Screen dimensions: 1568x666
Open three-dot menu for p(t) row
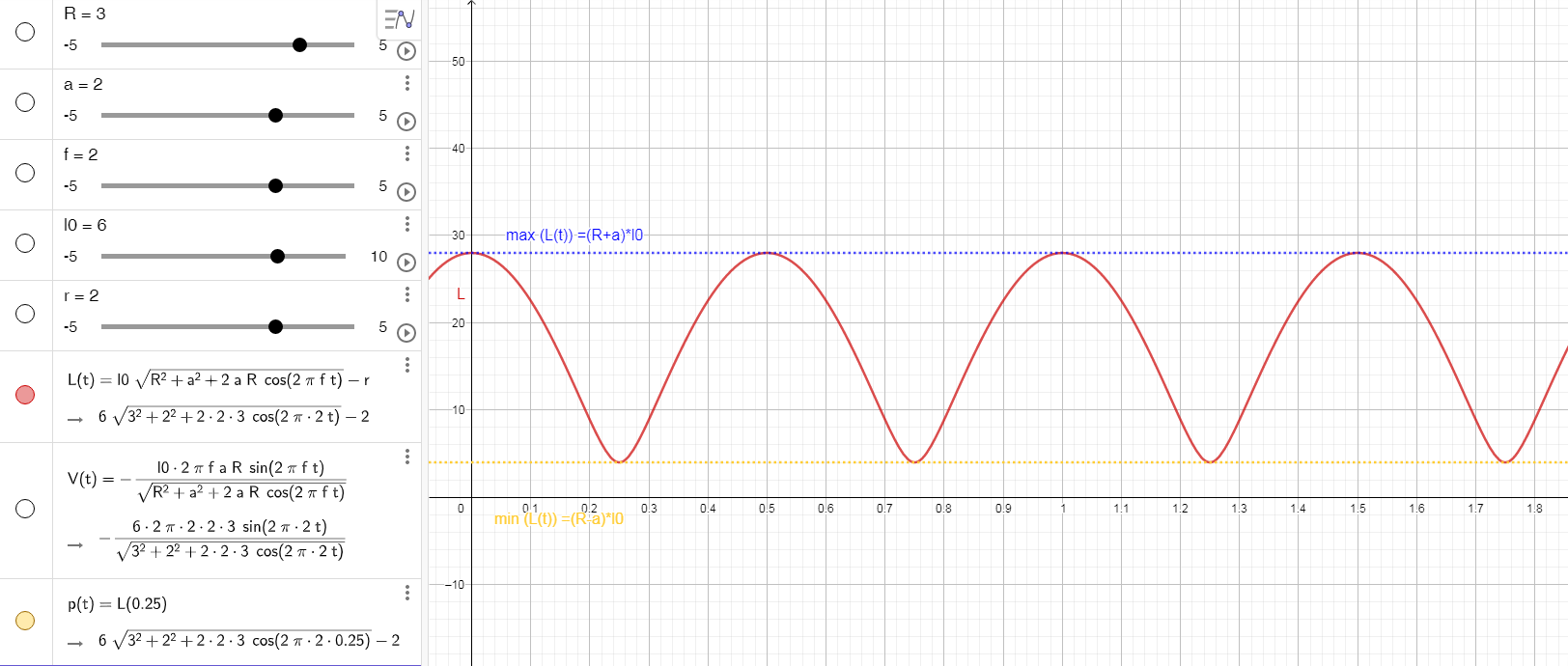[x=406, y=592]
